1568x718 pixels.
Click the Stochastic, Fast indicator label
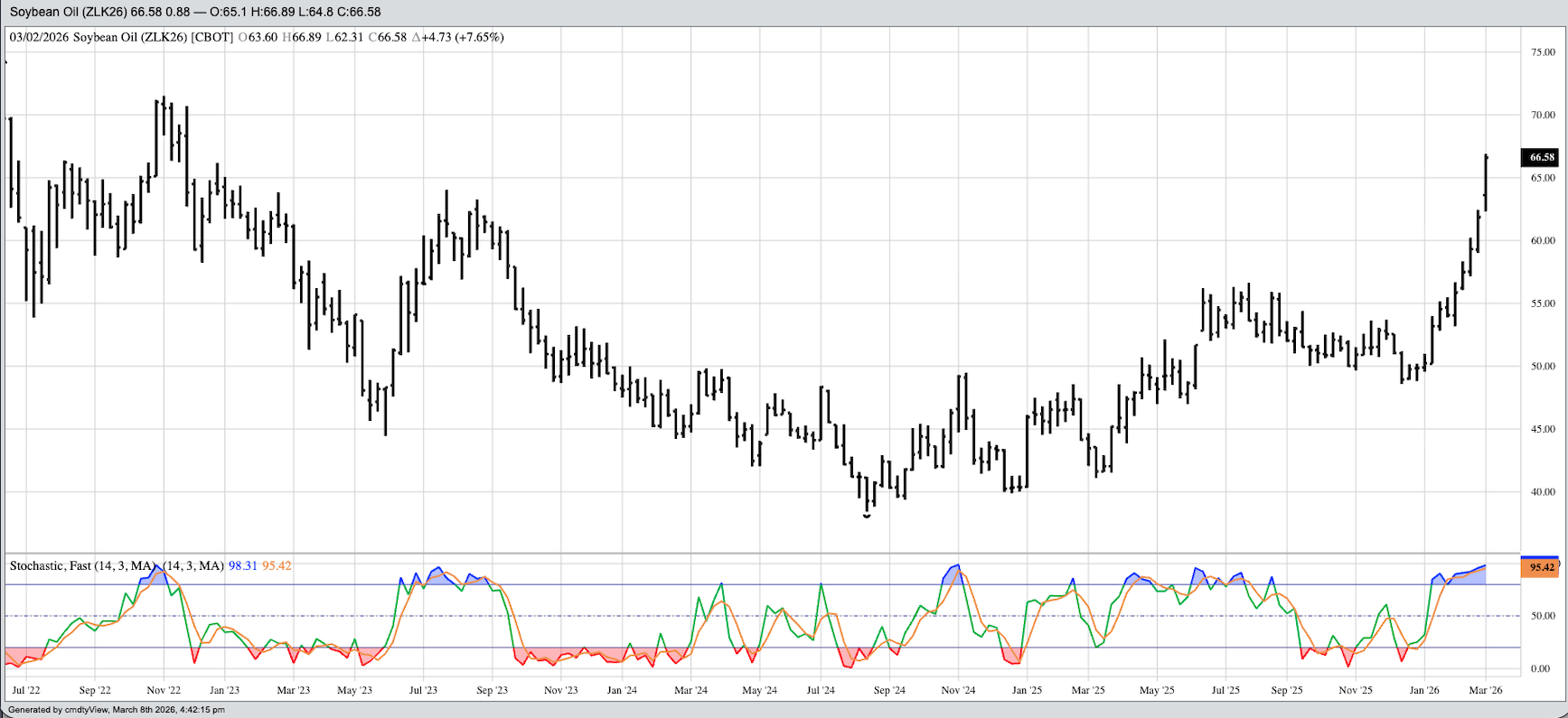81,566
